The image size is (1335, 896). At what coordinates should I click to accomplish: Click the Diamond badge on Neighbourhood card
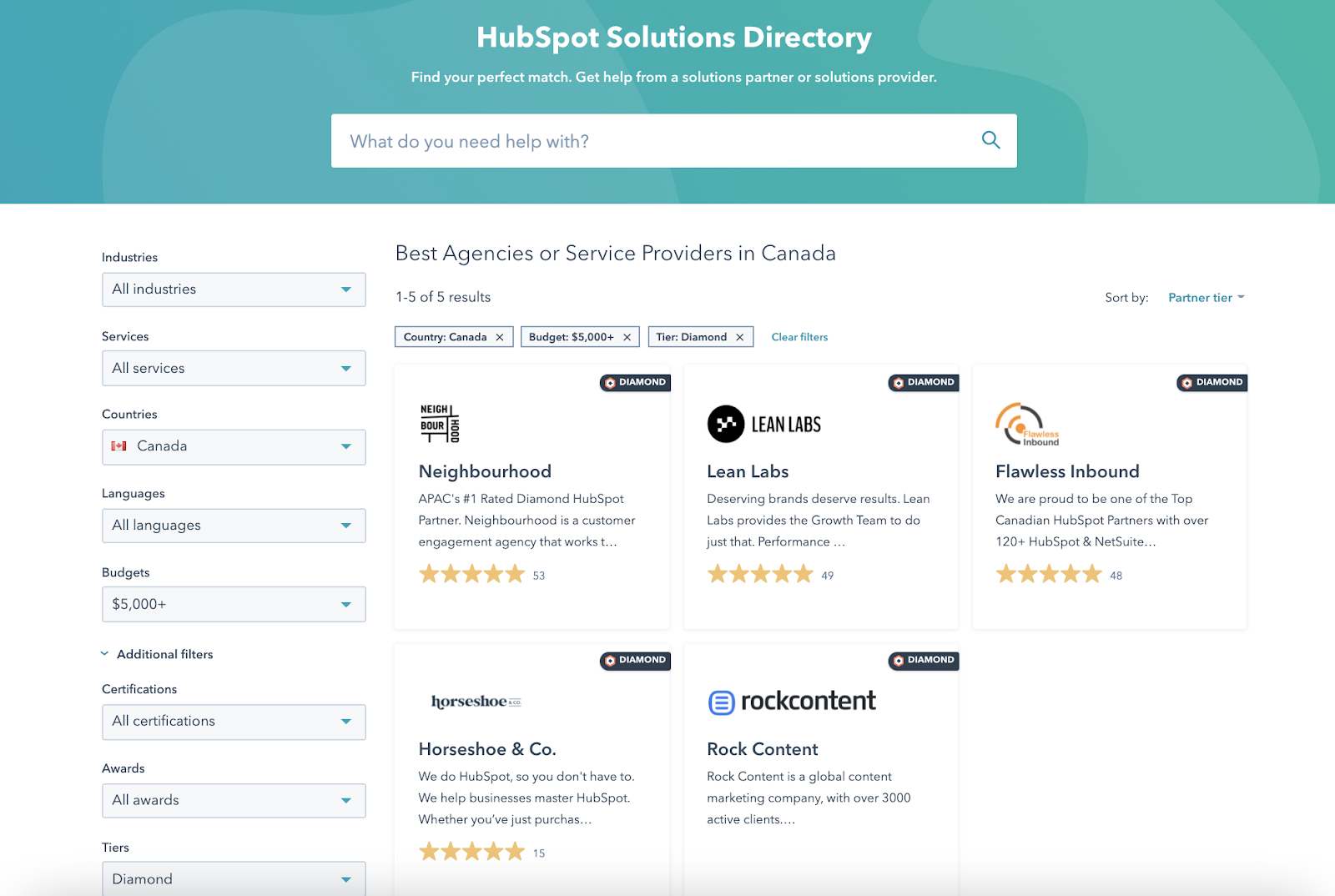coord(635,382)
